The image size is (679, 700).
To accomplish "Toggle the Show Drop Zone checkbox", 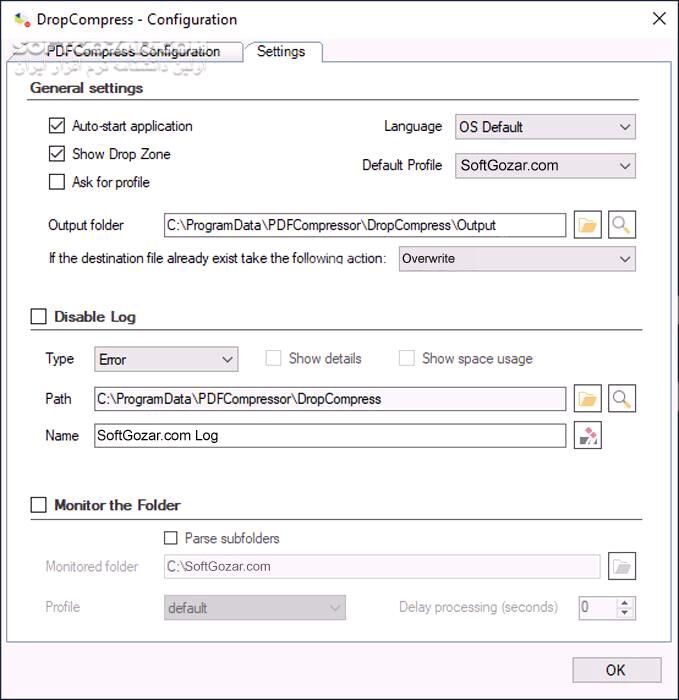I will pos(57,154).
